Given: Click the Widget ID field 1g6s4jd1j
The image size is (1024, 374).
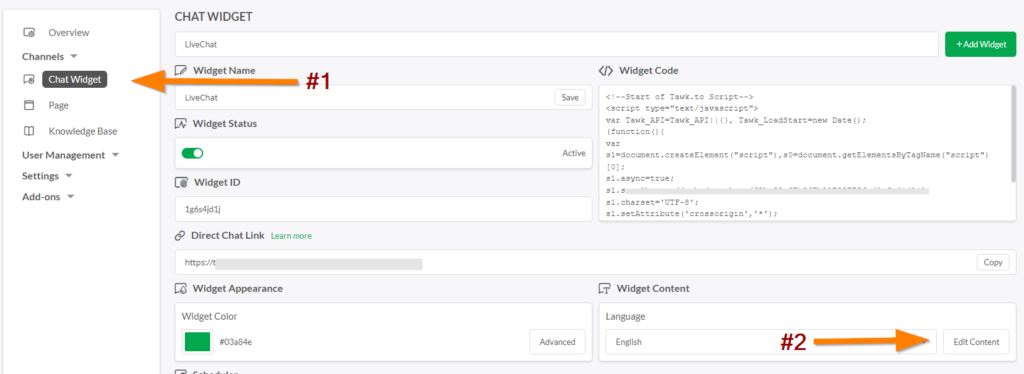Looking at the screenshot, I should tap(383, 209).
